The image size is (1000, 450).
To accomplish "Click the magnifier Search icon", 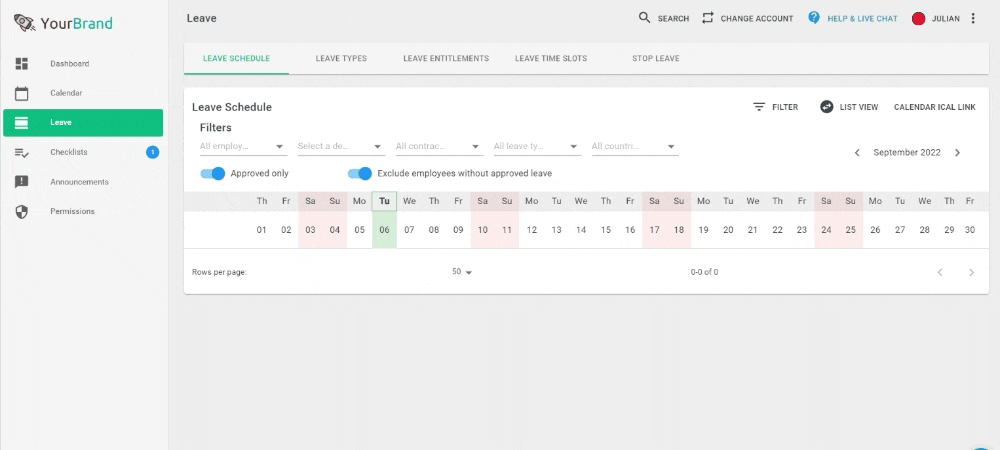I will 645,18.
